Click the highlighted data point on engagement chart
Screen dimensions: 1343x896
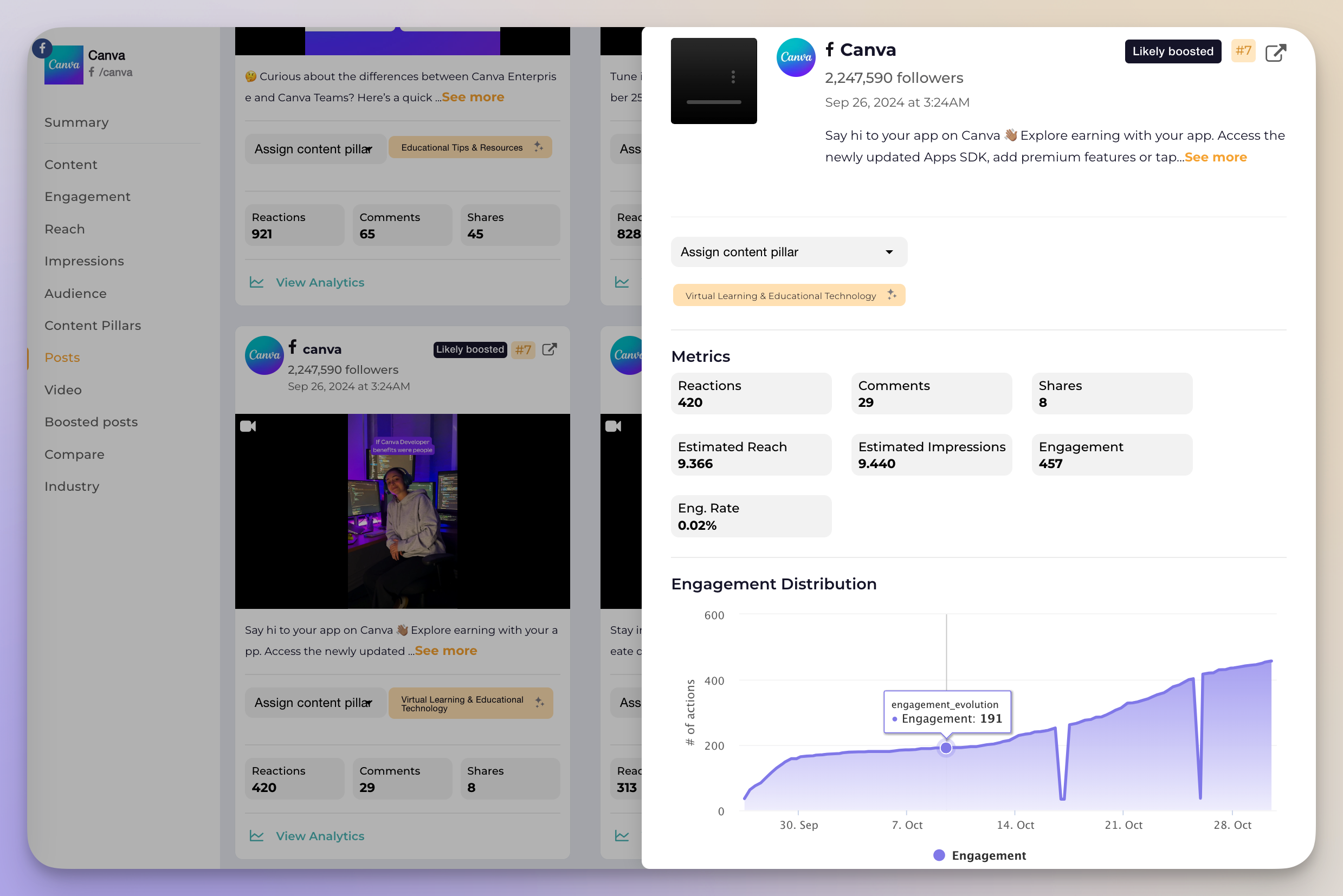pyautogui.click(x=946, y=748)
